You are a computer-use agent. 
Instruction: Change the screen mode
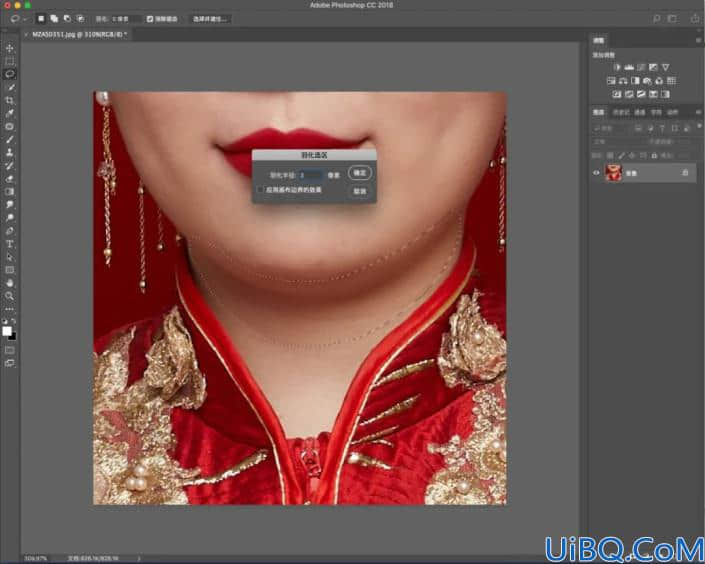[9, 363]
